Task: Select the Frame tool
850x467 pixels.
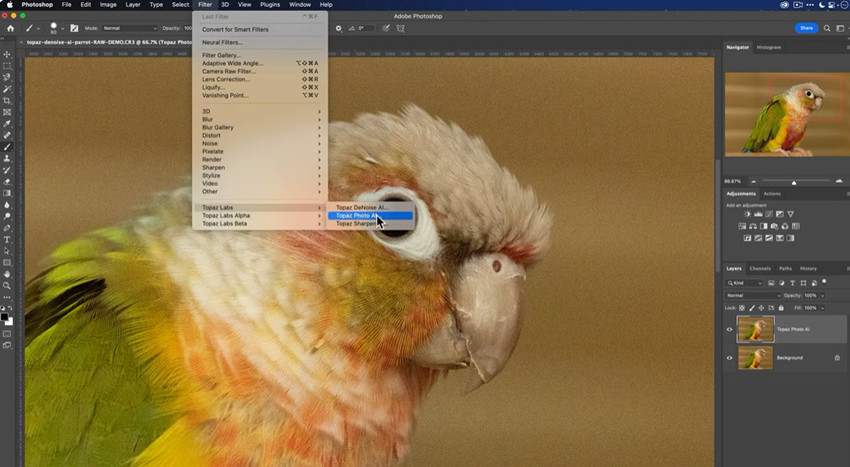Action: (x=7, y=112)
